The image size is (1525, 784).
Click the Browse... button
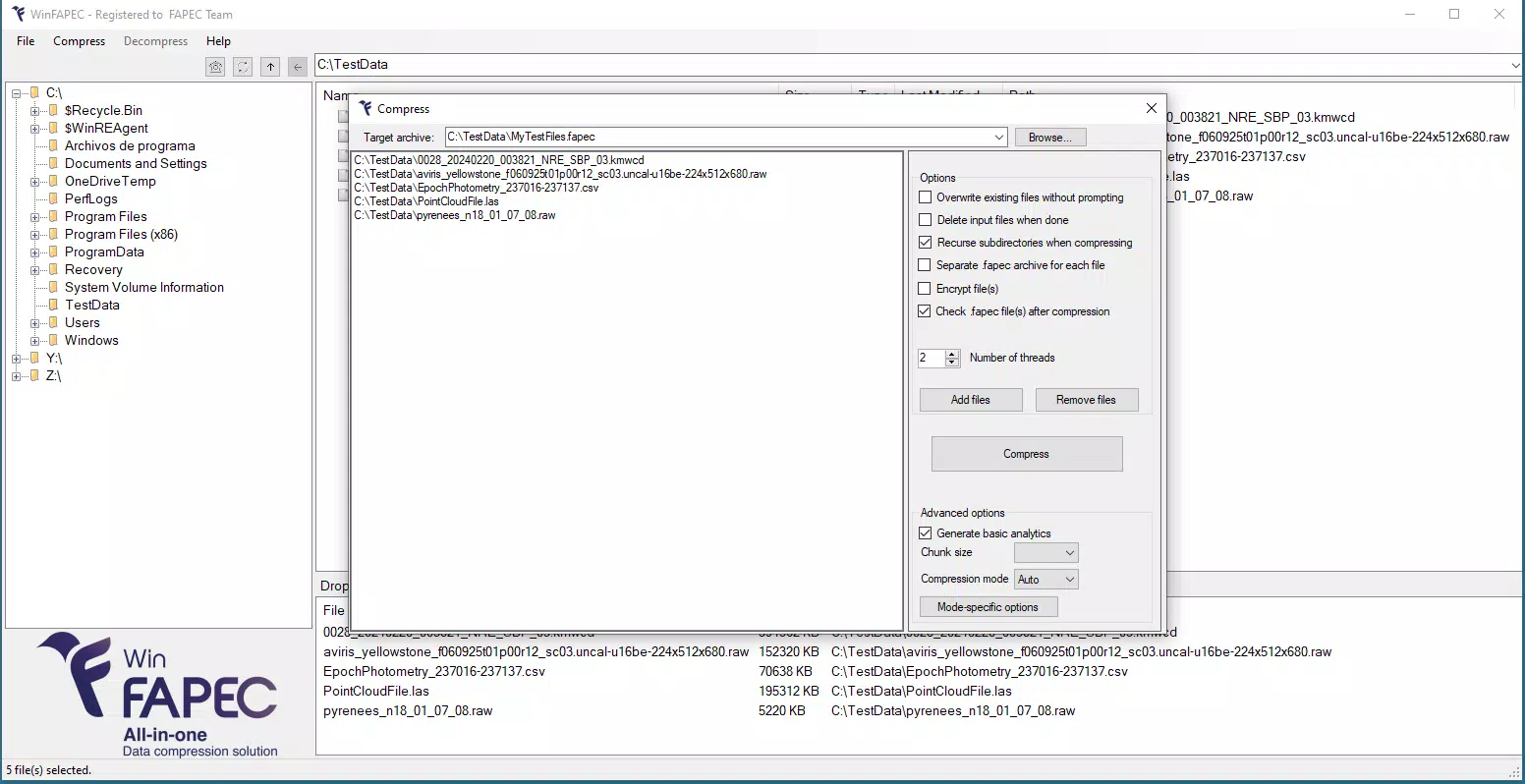1050,138
